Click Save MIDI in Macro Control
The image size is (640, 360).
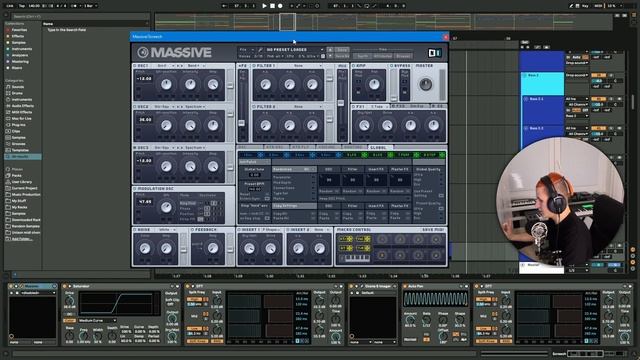(433, 230)
